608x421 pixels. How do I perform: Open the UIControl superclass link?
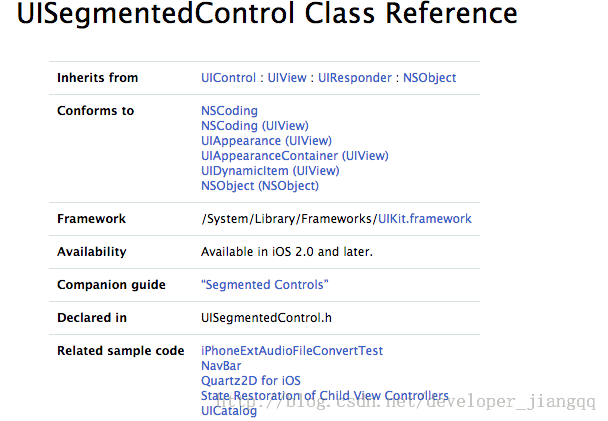pos(229,78)
